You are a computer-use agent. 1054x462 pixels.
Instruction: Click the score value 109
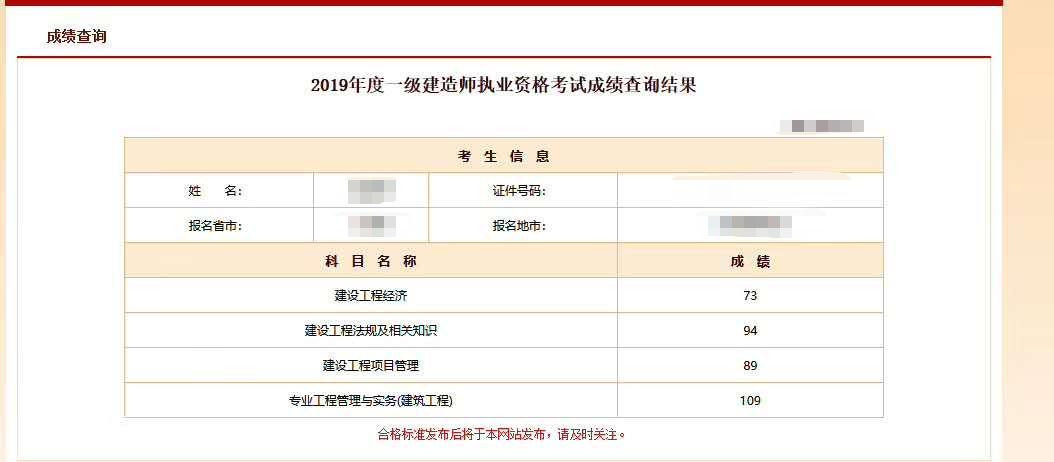[750, 400]
